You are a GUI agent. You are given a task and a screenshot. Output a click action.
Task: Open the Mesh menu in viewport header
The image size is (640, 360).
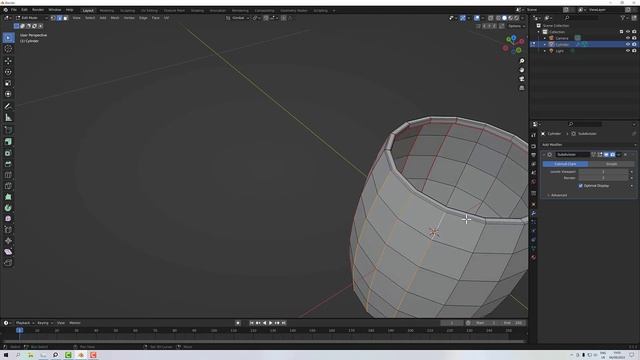tap(115, 18)
